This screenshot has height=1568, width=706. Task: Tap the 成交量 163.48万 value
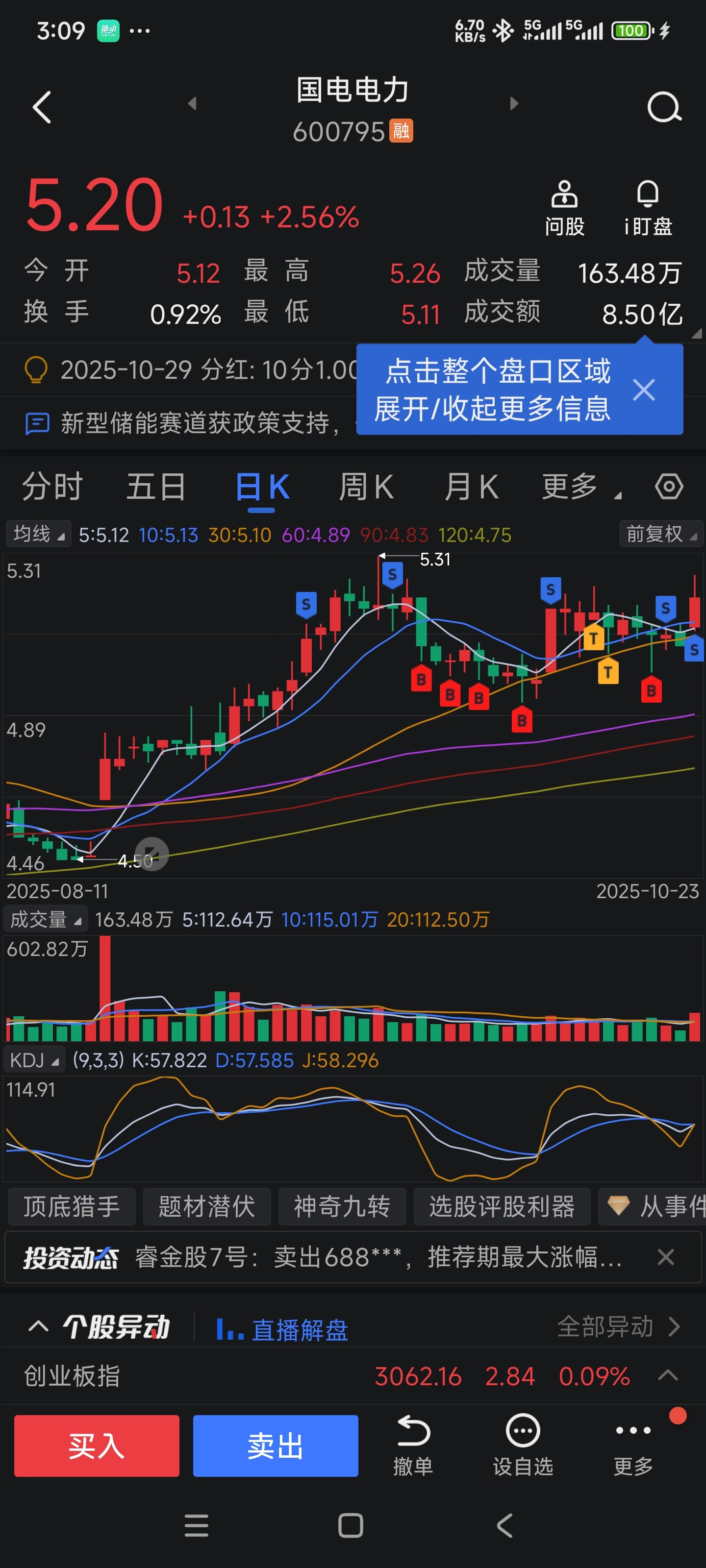(x=629, y=273)
